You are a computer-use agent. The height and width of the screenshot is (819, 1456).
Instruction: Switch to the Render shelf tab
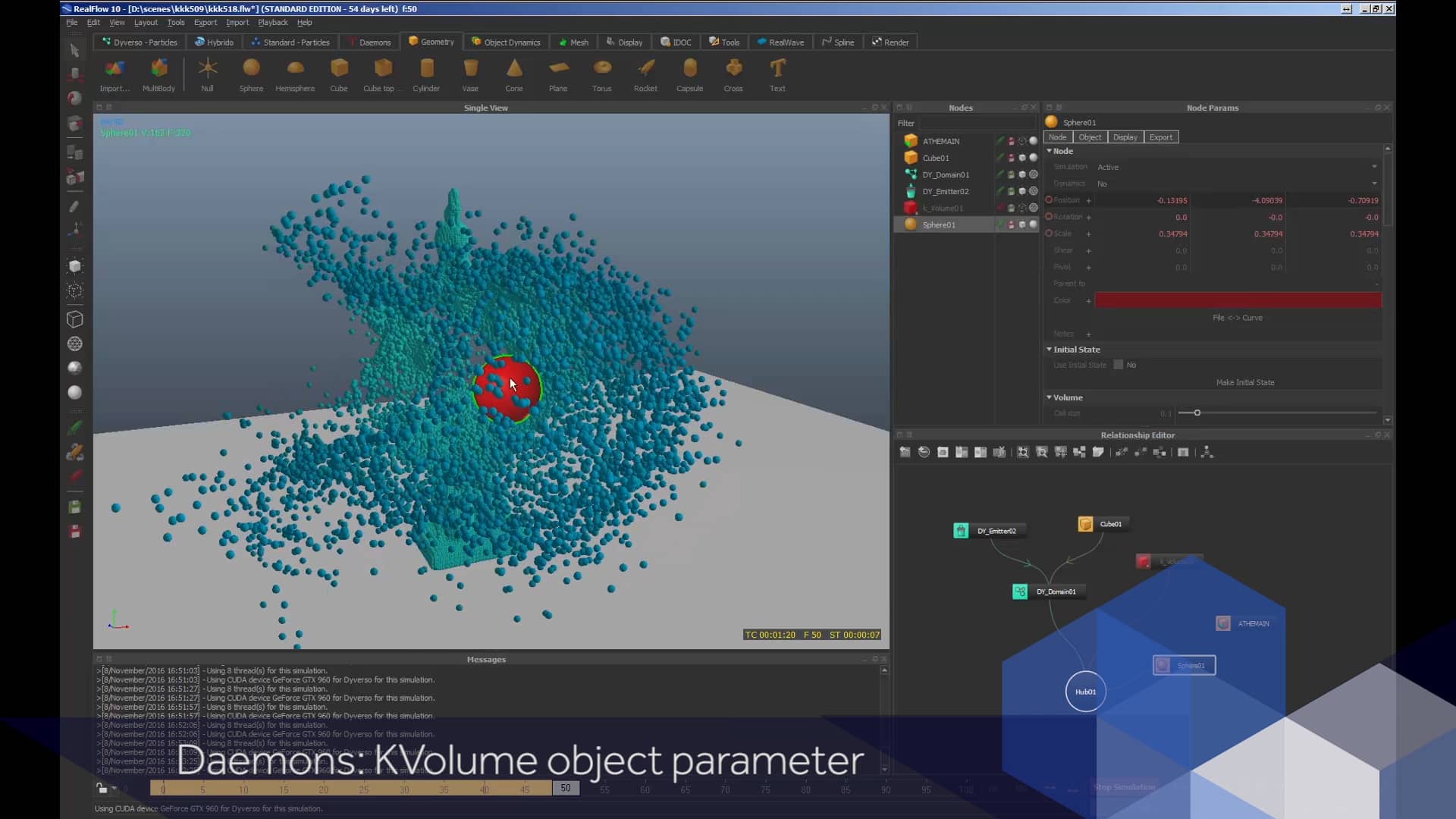(890, 42)
